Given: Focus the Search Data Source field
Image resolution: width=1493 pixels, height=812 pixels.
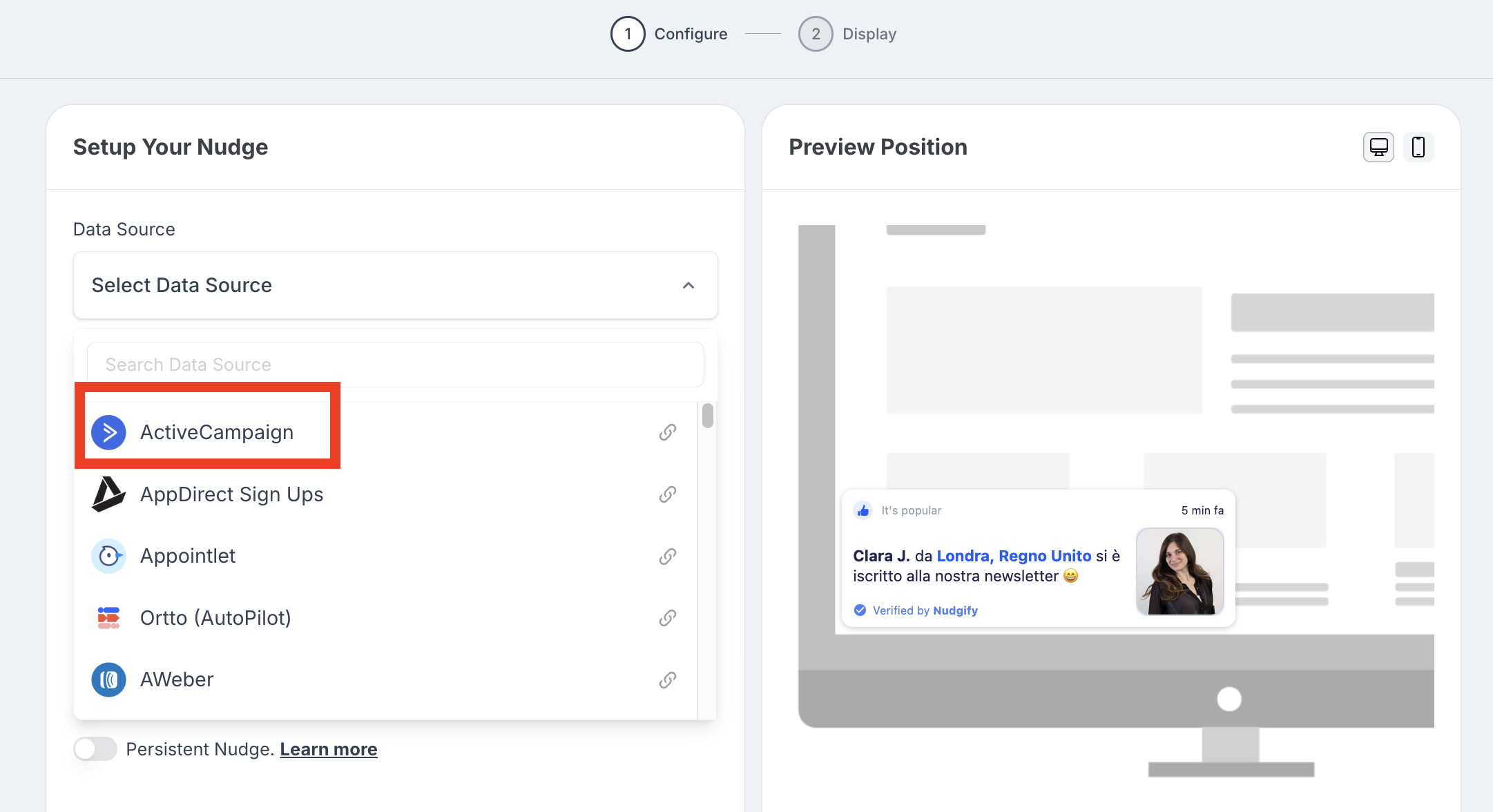Looking at the screenshot, I should pos(395,365).
